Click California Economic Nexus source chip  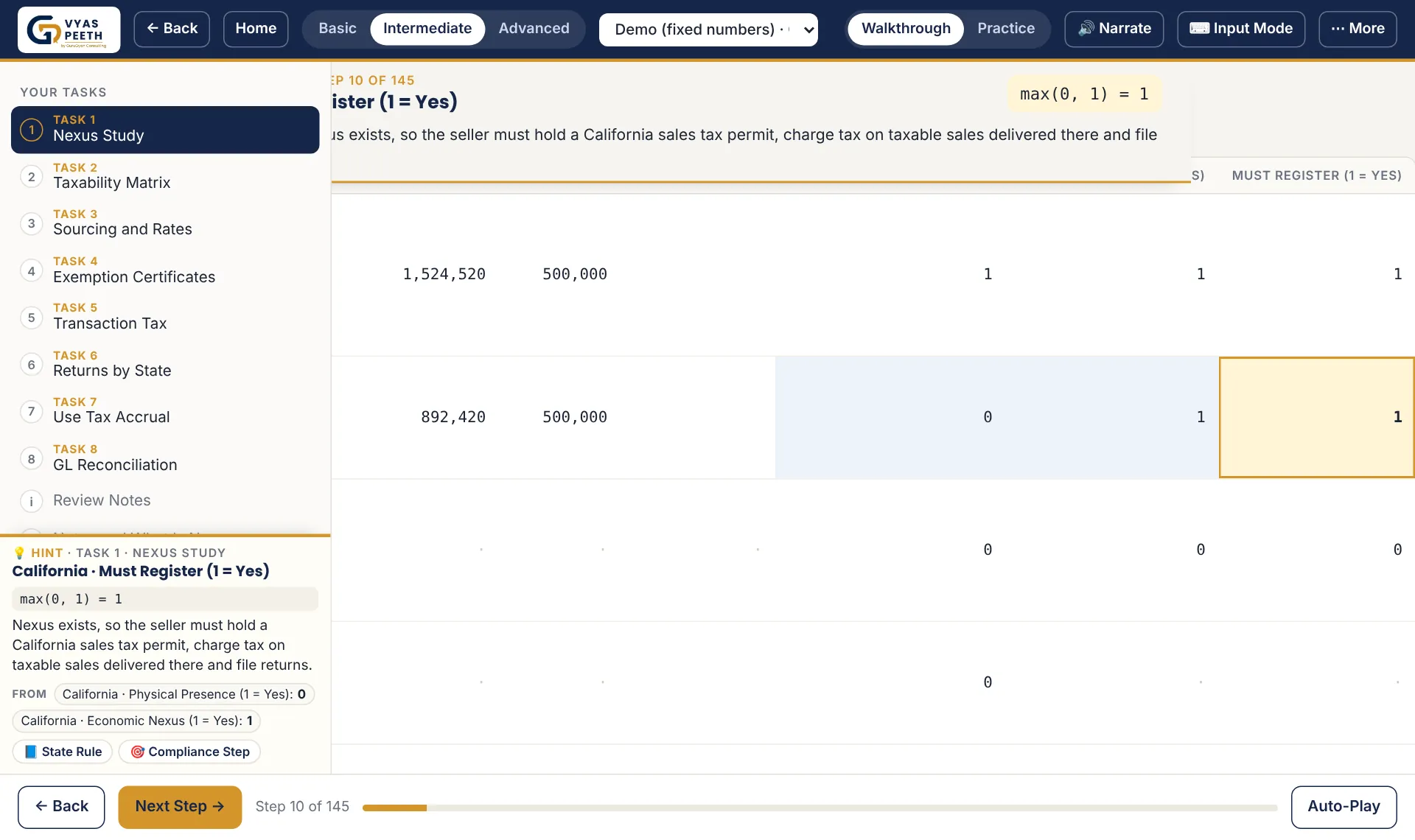click(x=136, y=721)
